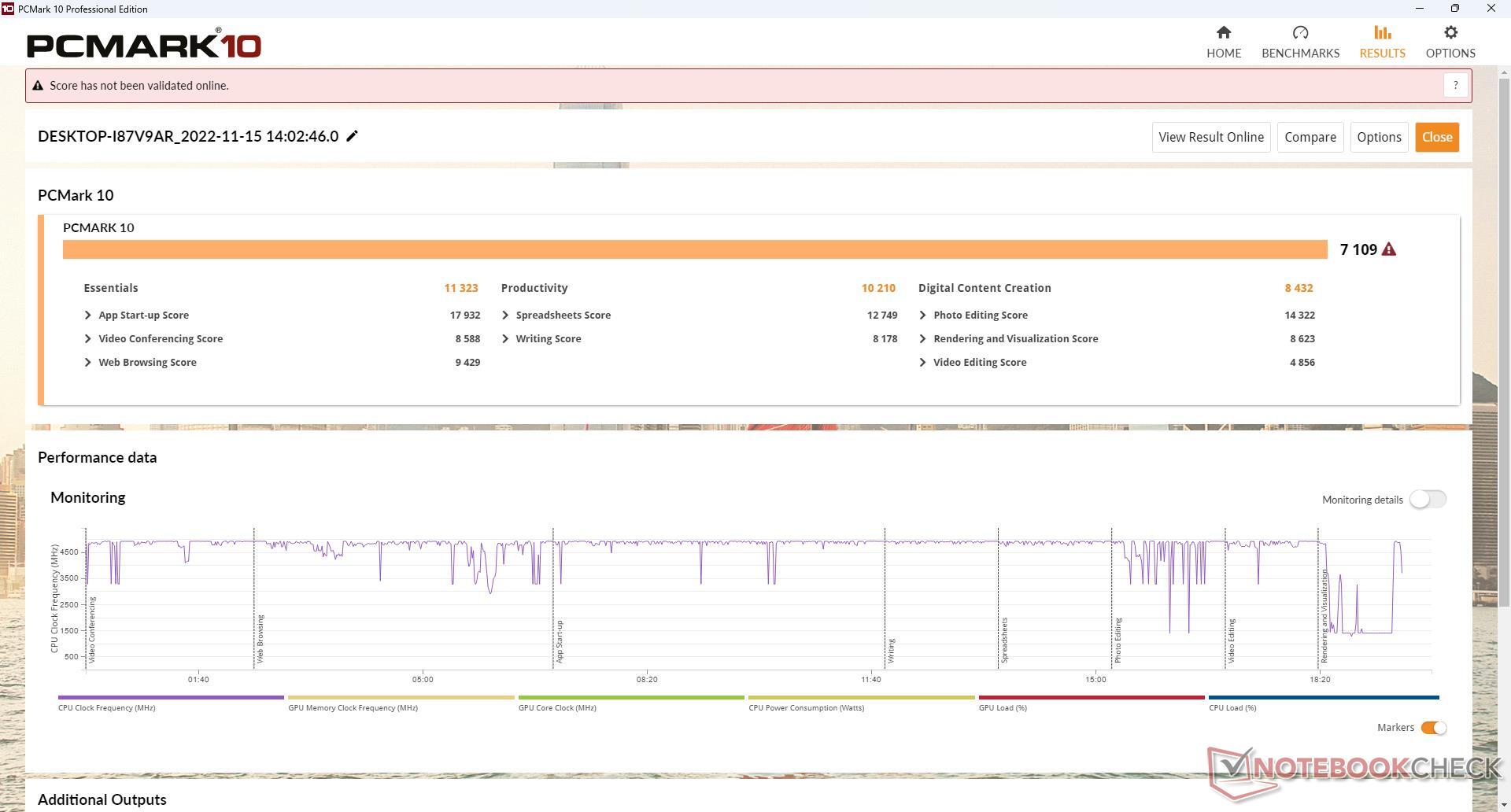
Task: Open result Options button
Action: pyautogui.click(x=1379, y=137)
